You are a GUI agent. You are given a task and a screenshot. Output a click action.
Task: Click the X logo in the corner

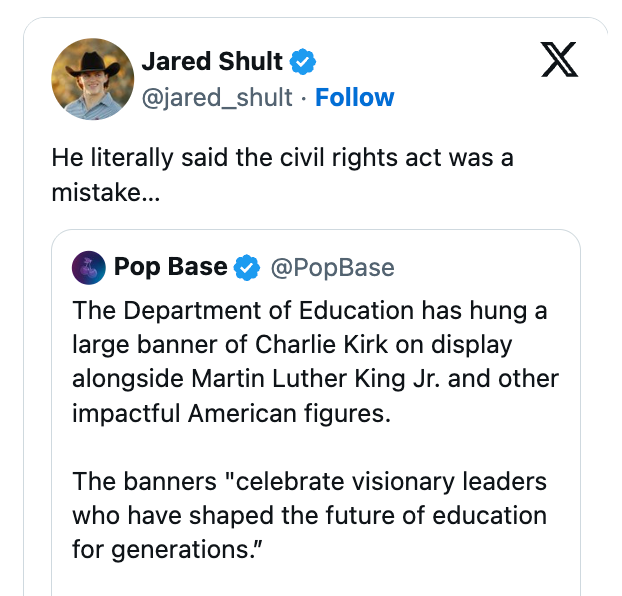559,59
